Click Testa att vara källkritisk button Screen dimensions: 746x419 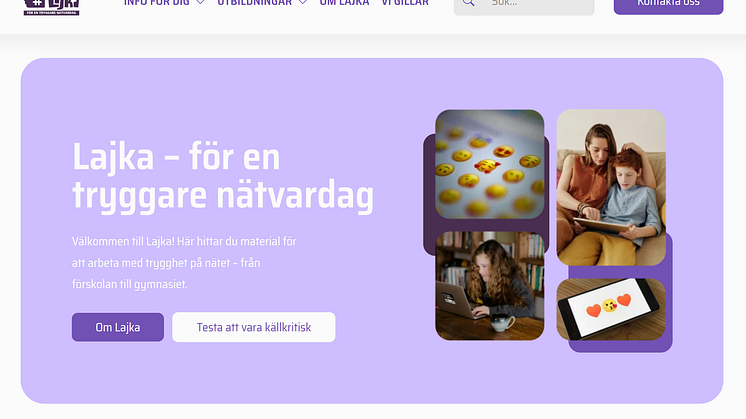click(254, 327)
